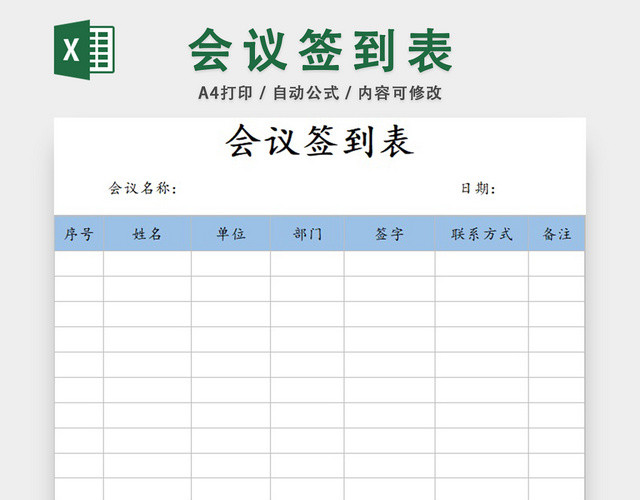
Task: Select the 姓名 column header
Action: click(147, 234)
